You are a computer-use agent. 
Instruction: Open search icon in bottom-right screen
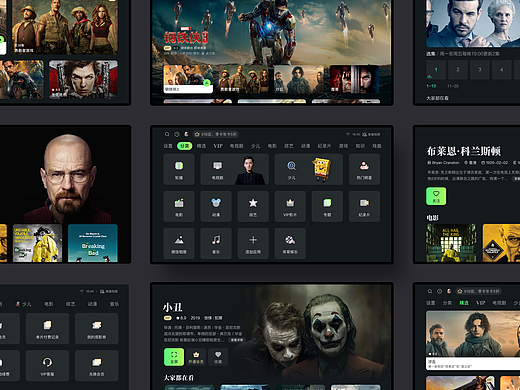tap(430, 291)
